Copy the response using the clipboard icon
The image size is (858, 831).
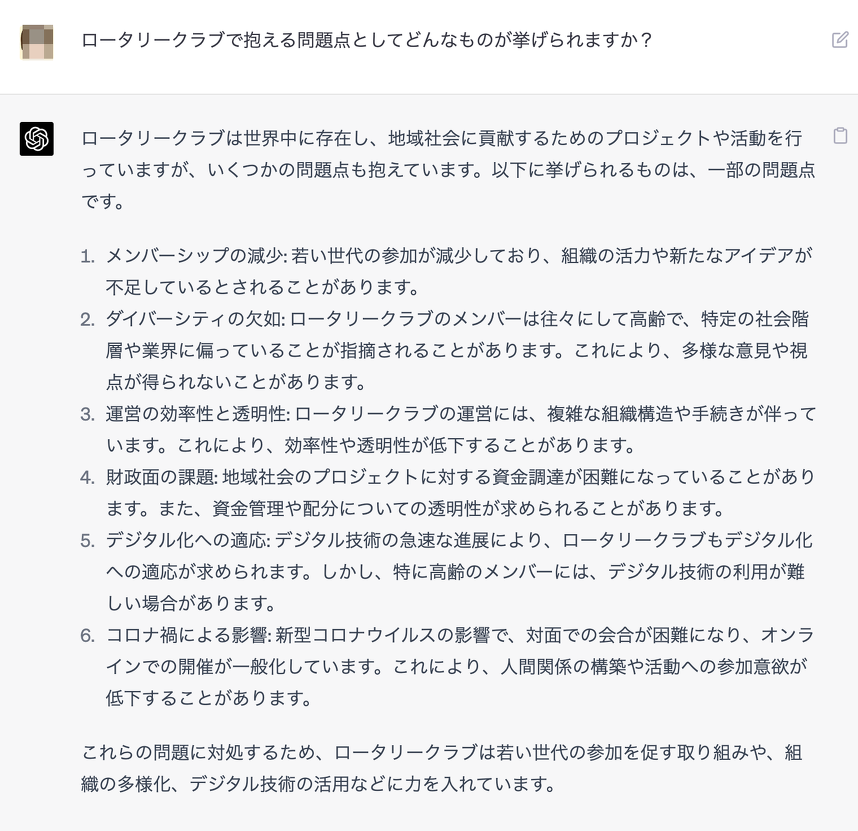coord(840,136)
